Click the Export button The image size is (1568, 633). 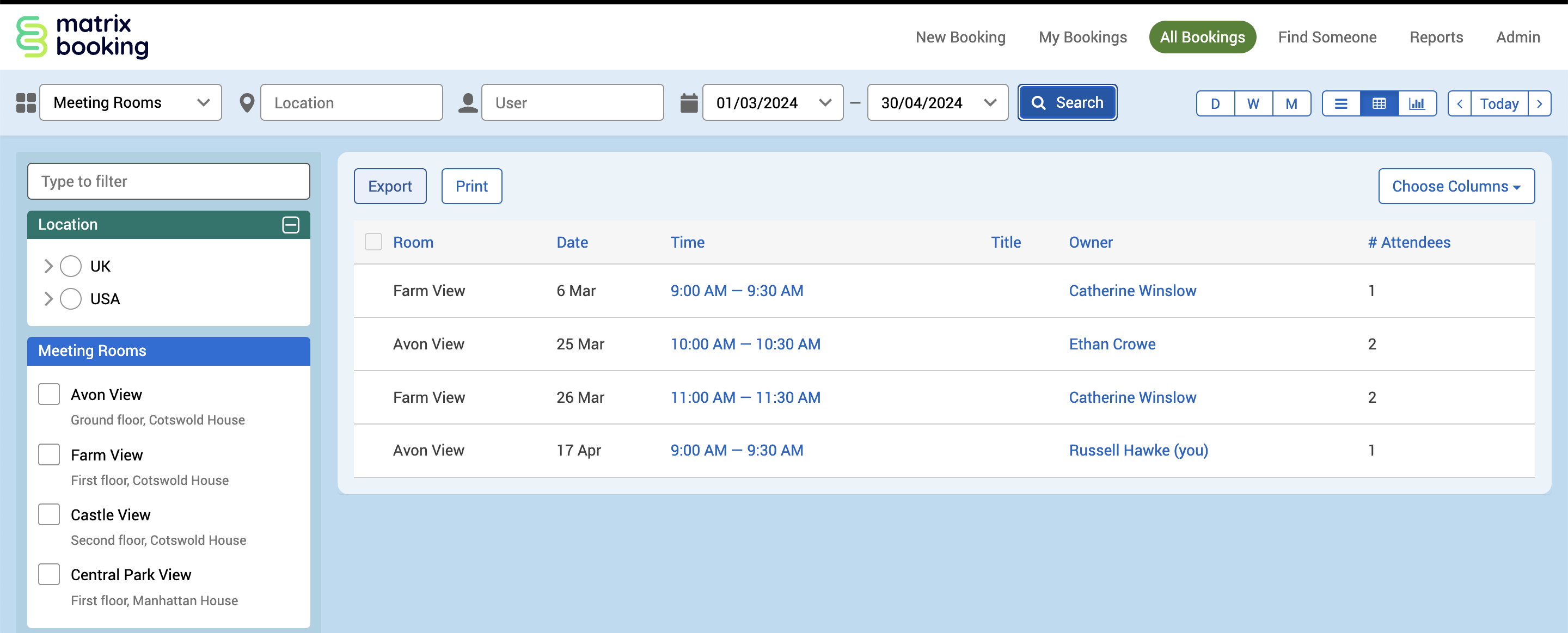pos(390,186)
